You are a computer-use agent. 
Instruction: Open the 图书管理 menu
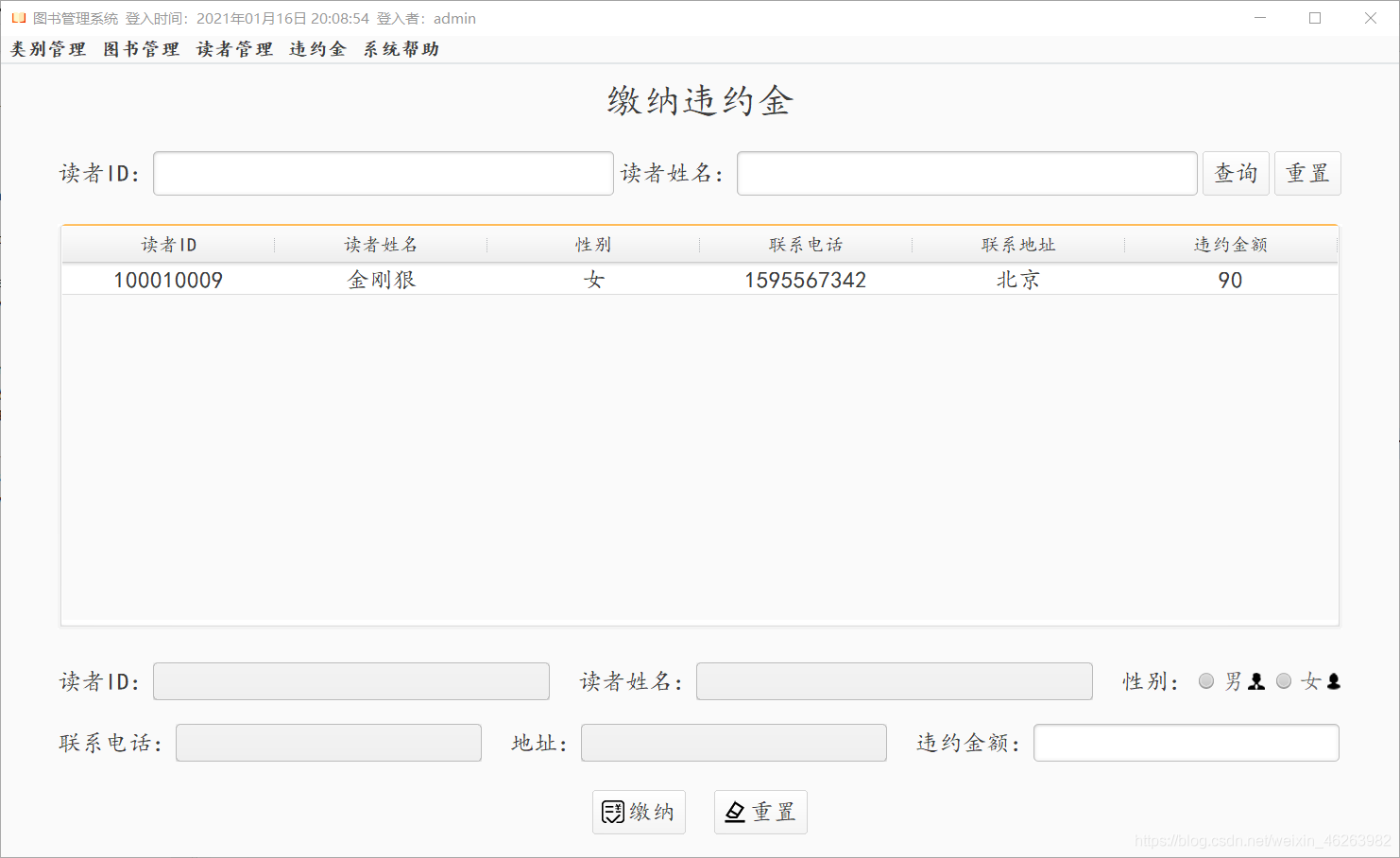point(142,49)
